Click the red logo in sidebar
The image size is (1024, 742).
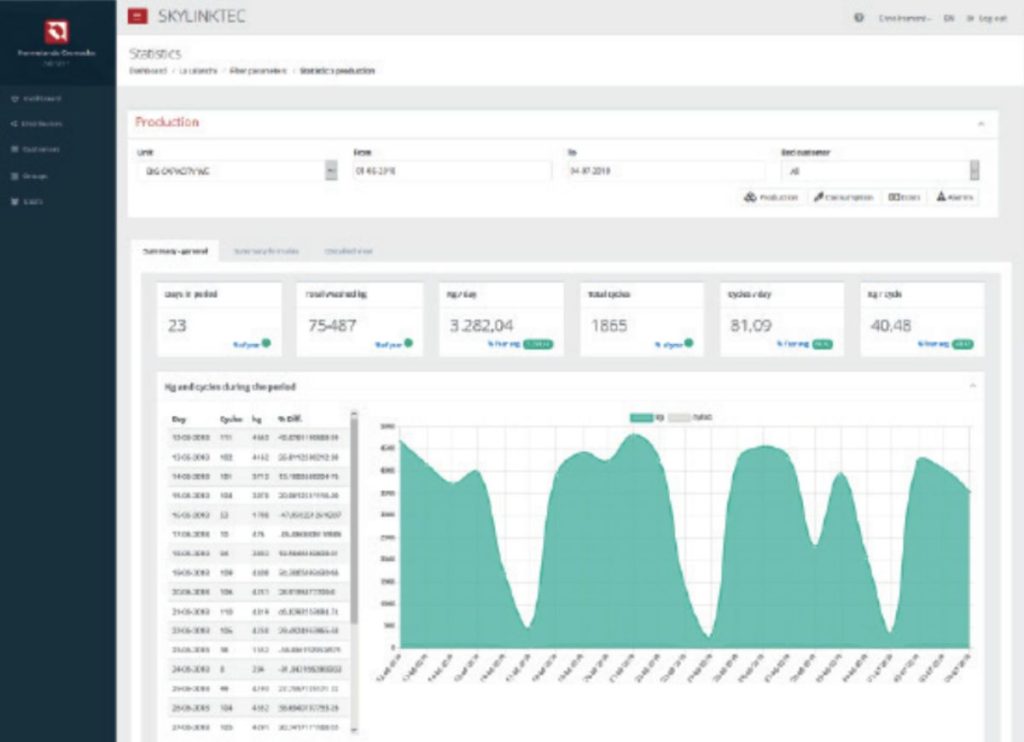point(57,32)
